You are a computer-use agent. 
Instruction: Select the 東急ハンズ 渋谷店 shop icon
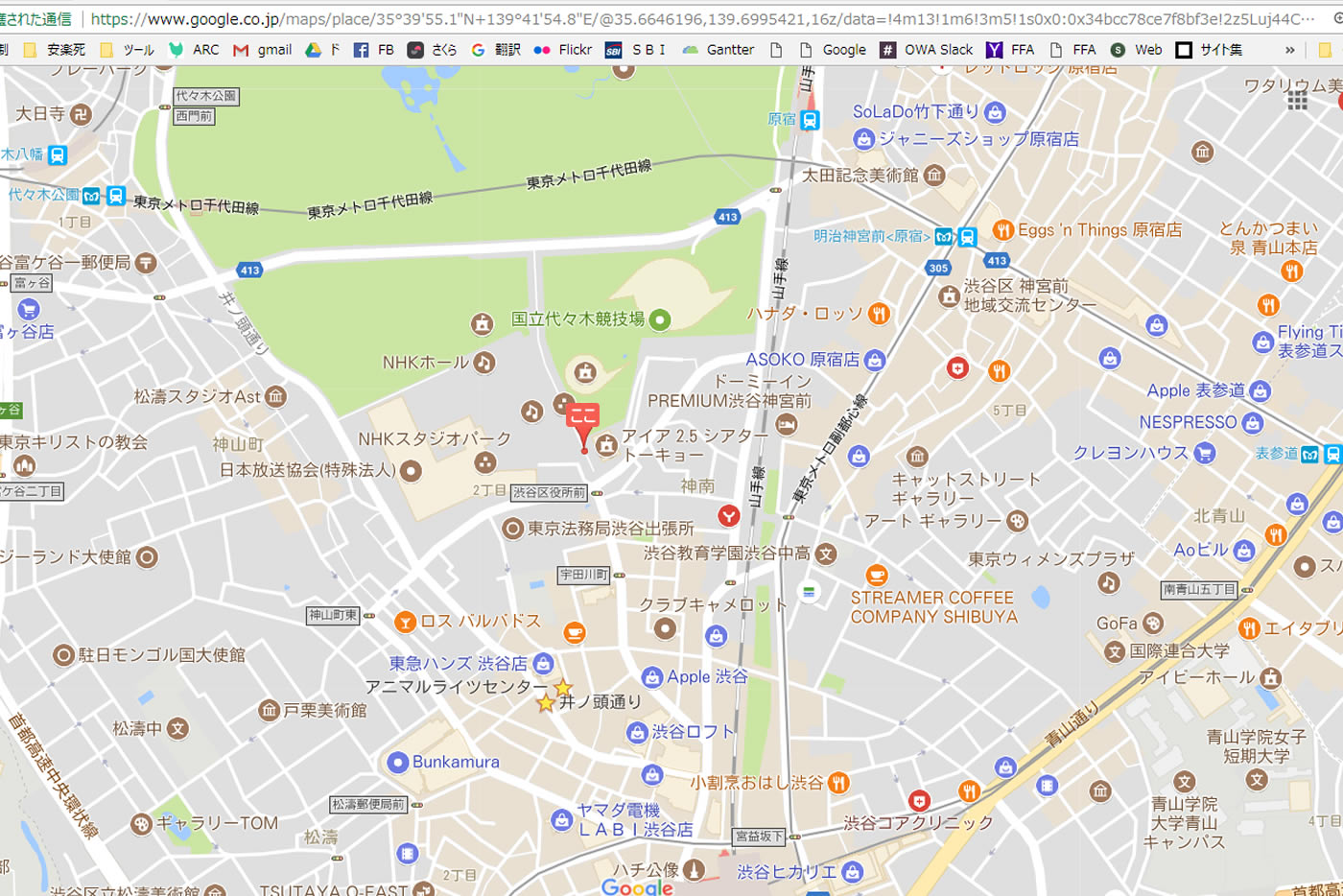click(543, 664)
